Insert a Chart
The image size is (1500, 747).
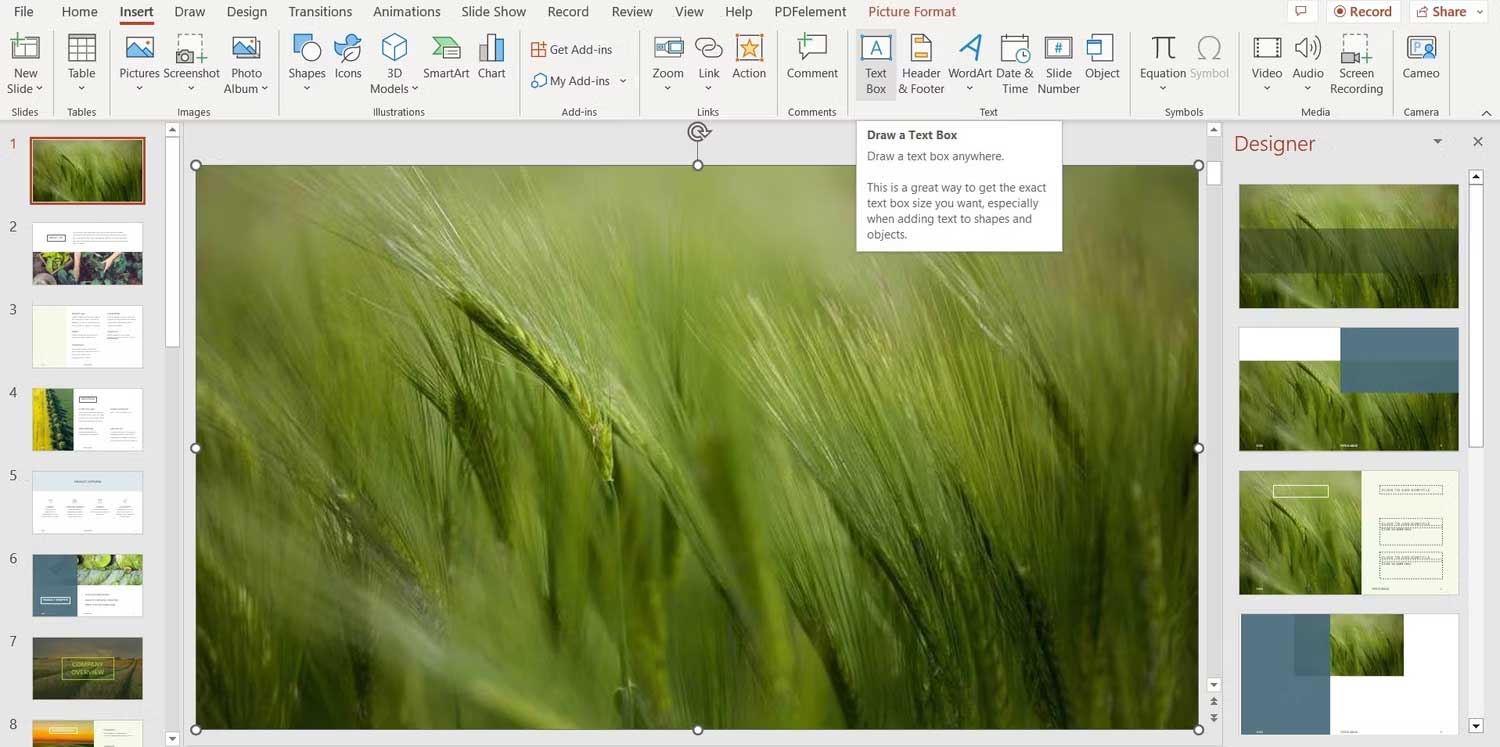click(x=491, y=60)
